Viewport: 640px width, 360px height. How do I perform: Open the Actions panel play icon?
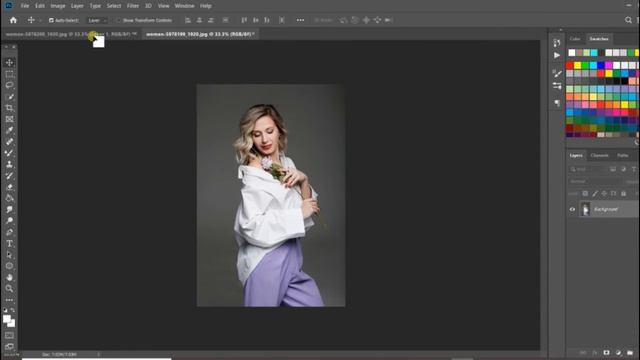(557, 55)
